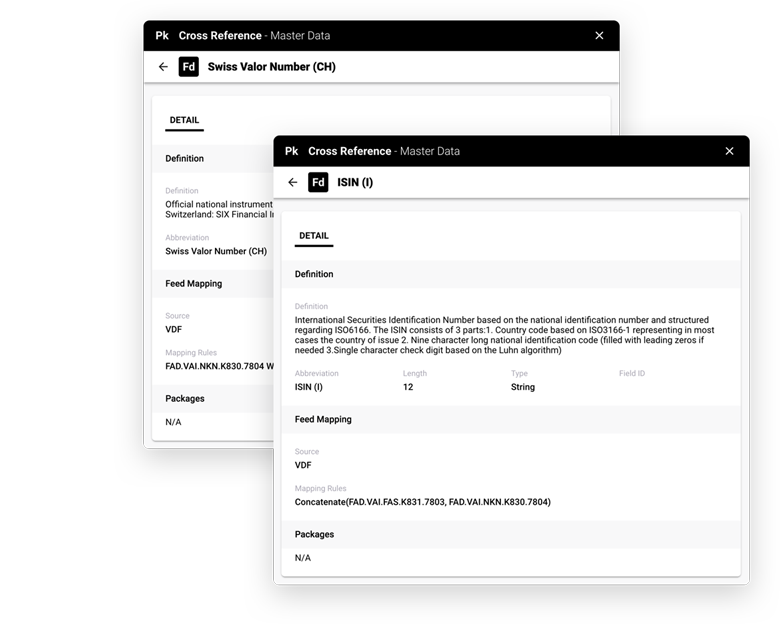Screen dimensions: 780x624
Task: Collapse the Definition section in ISIN window
Action: coord(314,274)
